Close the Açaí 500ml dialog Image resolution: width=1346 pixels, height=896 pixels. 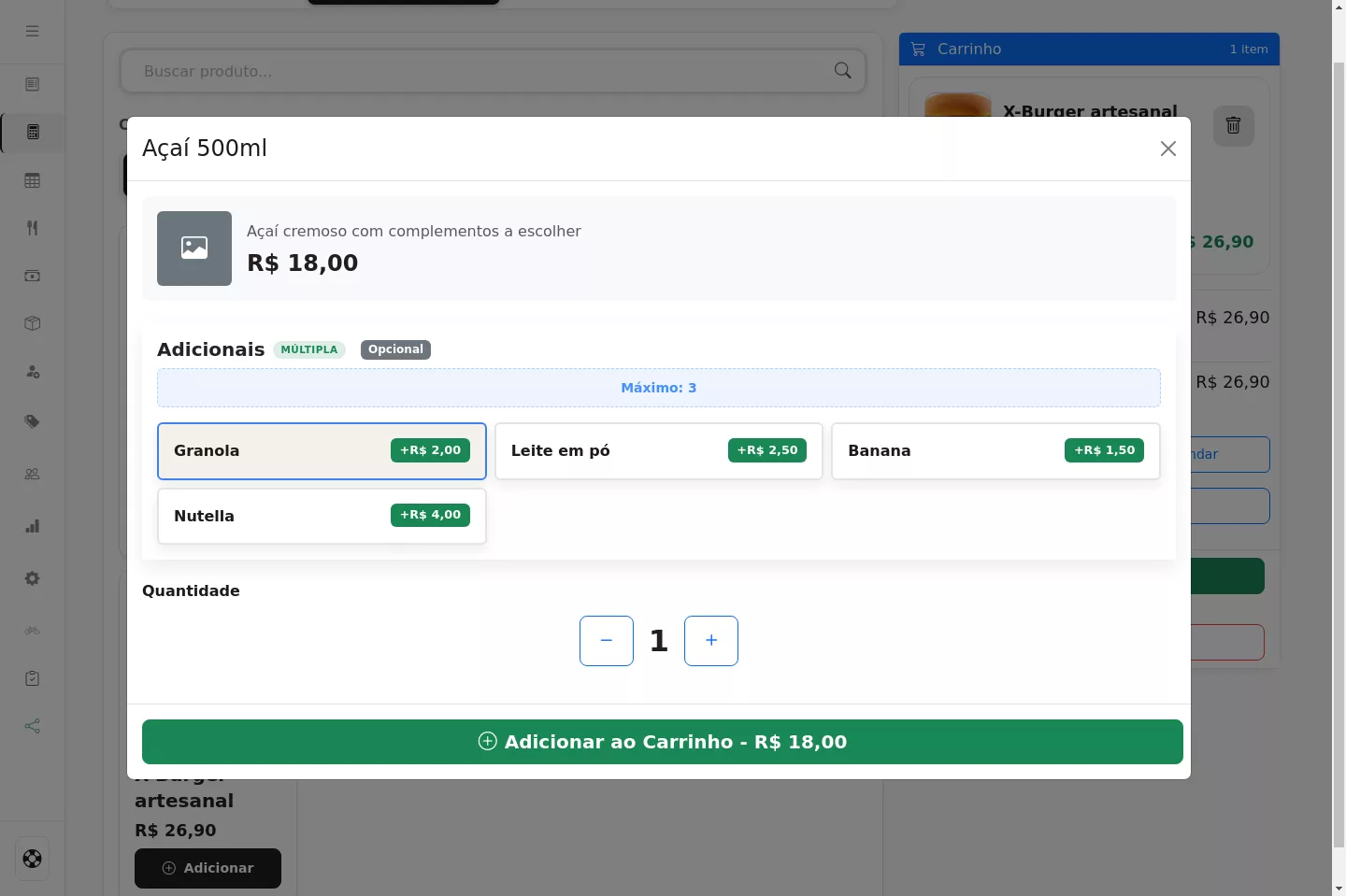(x=1168, y=149)
